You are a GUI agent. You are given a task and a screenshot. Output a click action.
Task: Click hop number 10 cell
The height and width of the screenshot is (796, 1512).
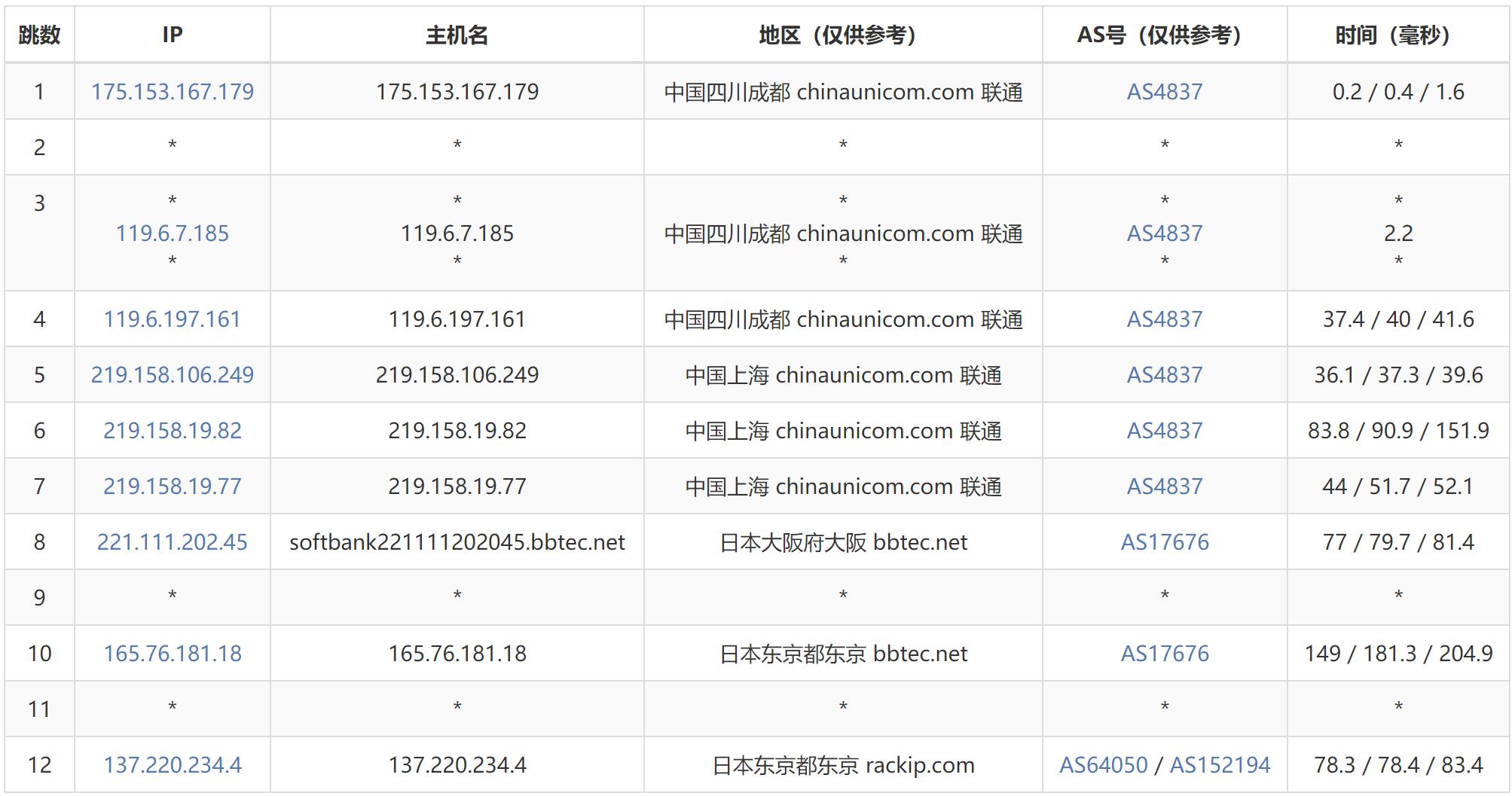coord(39,654)
